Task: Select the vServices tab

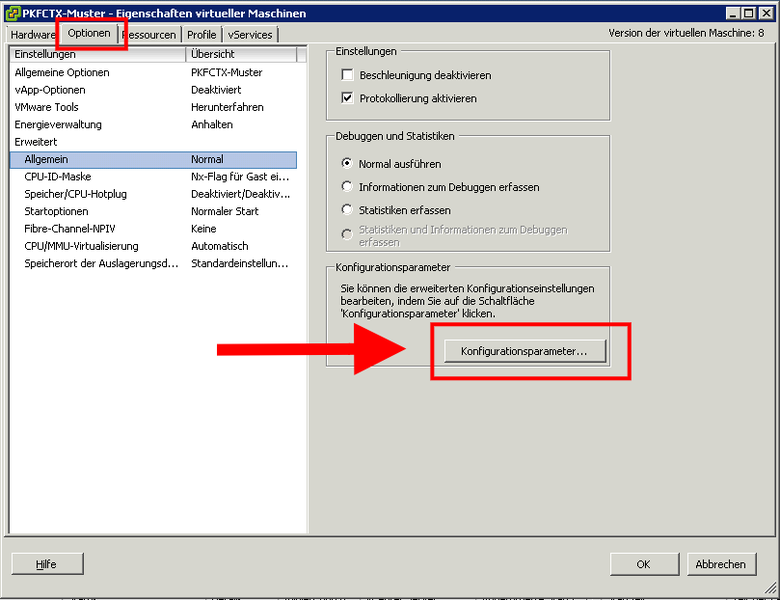Action: 250,34
